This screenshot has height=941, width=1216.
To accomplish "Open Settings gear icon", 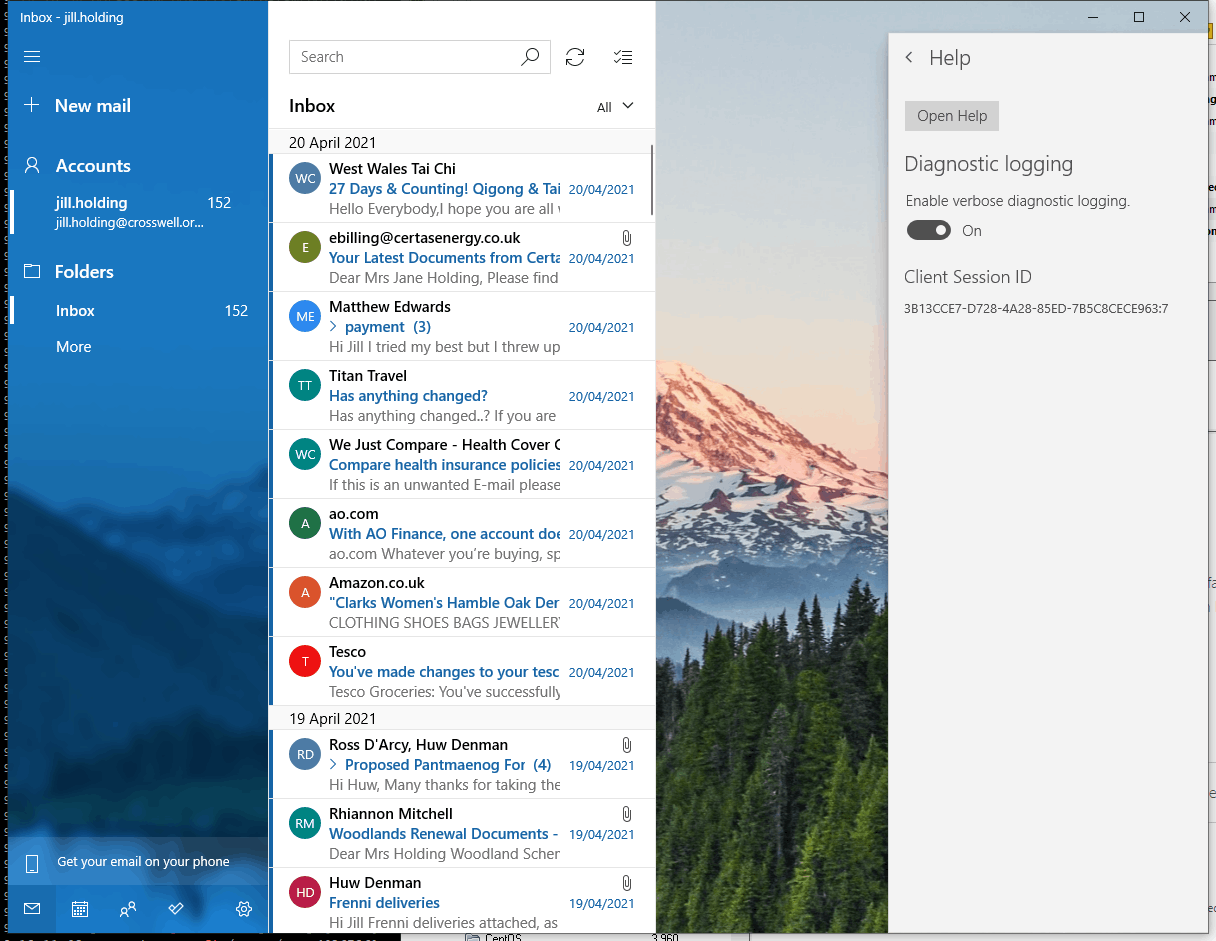I will coord(244,909).
